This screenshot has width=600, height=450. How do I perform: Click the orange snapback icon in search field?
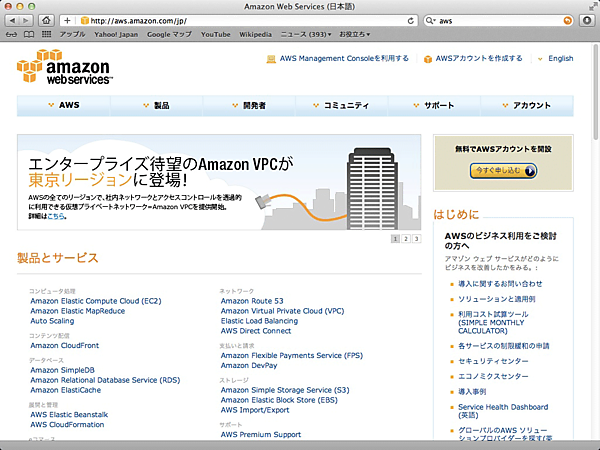pyautogui.click(x=569, y=20)
